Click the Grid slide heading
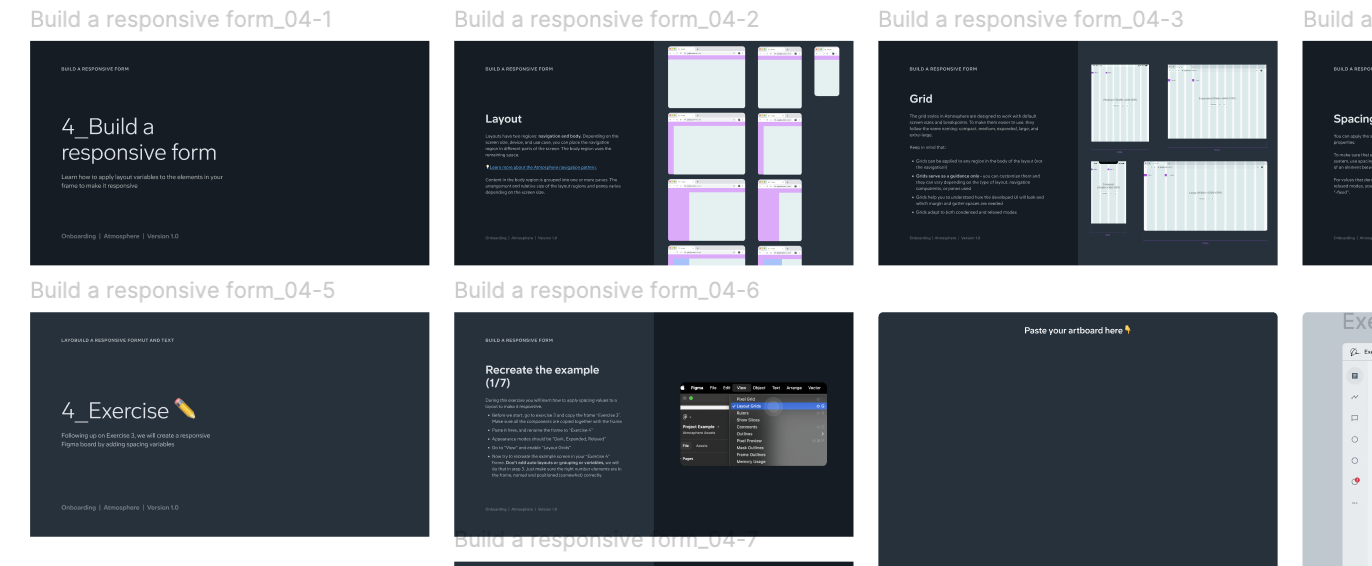 tap(921, 99)
